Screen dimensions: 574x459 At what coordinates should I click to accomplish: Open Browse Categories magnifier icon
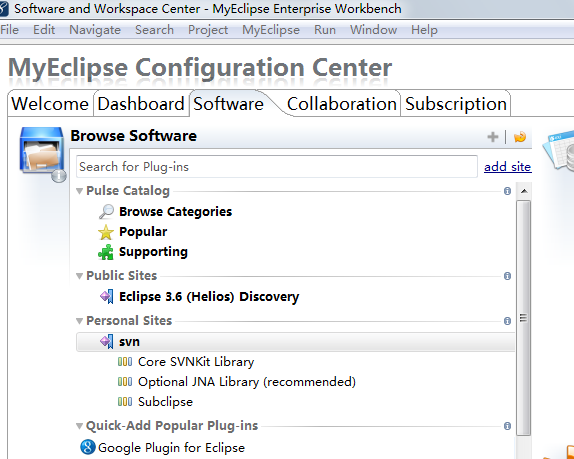(106, 212)
